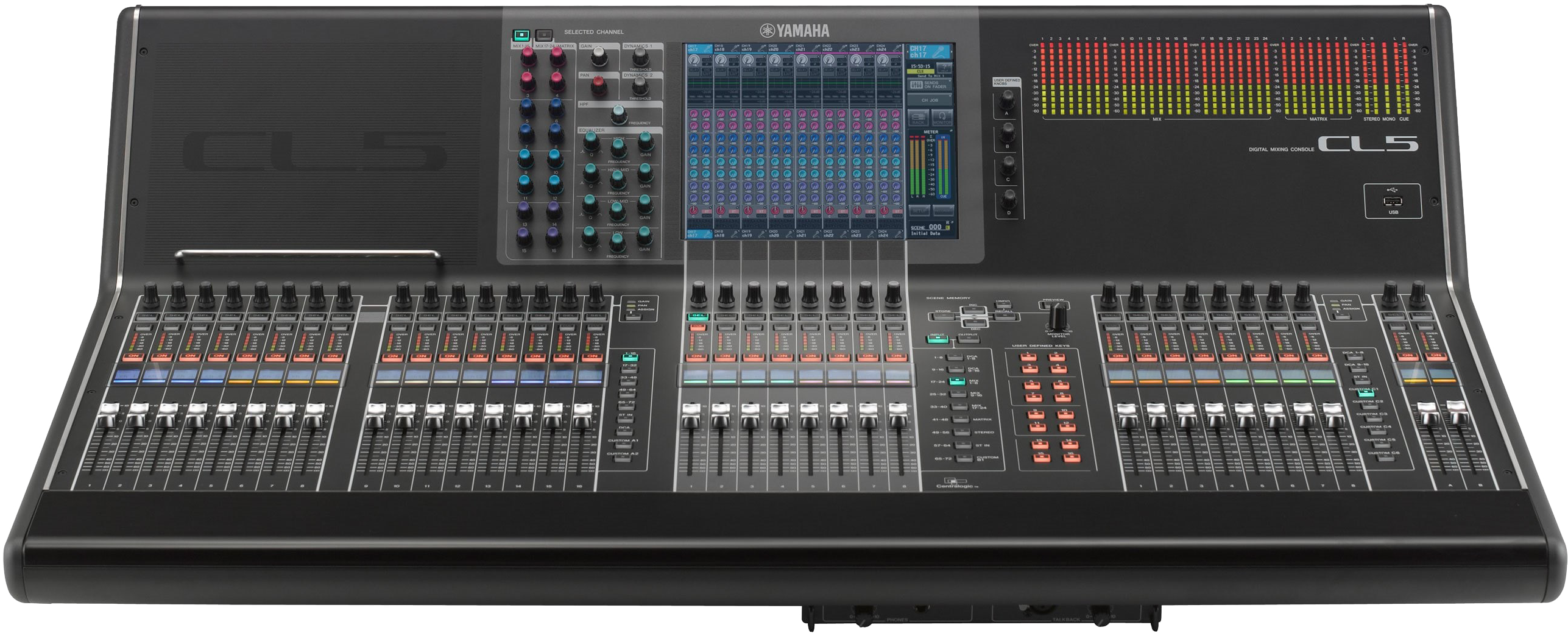Tap the RACK icon on the touchscreen
The width and height of the screenshot is (1568, 633).
tap(918, 118)
